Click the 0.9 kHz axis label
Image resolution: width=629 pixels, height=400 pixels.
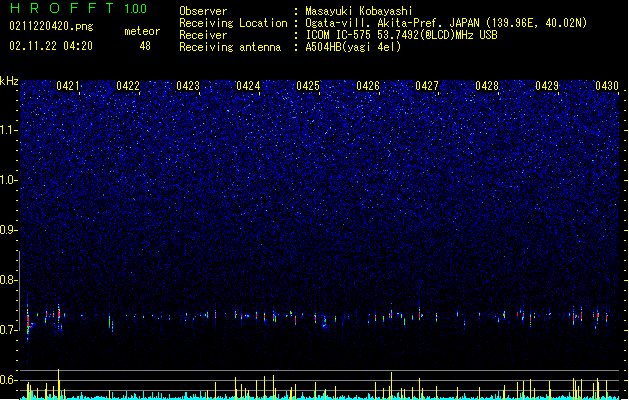click(8, 230)
